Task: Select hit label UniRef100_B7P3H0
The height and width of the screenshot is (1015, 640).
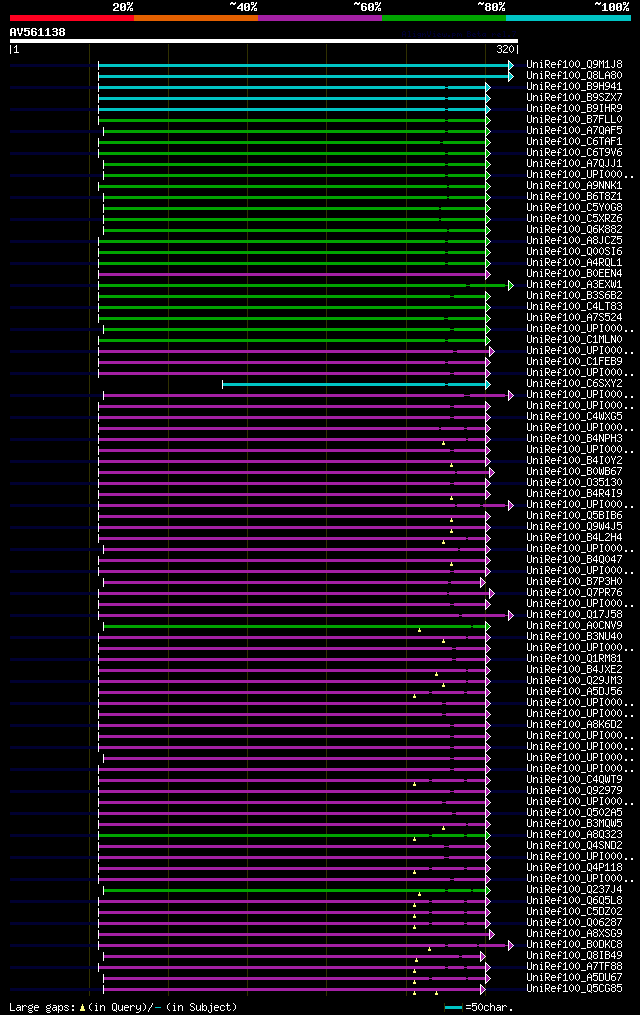Action: (574, 582)
